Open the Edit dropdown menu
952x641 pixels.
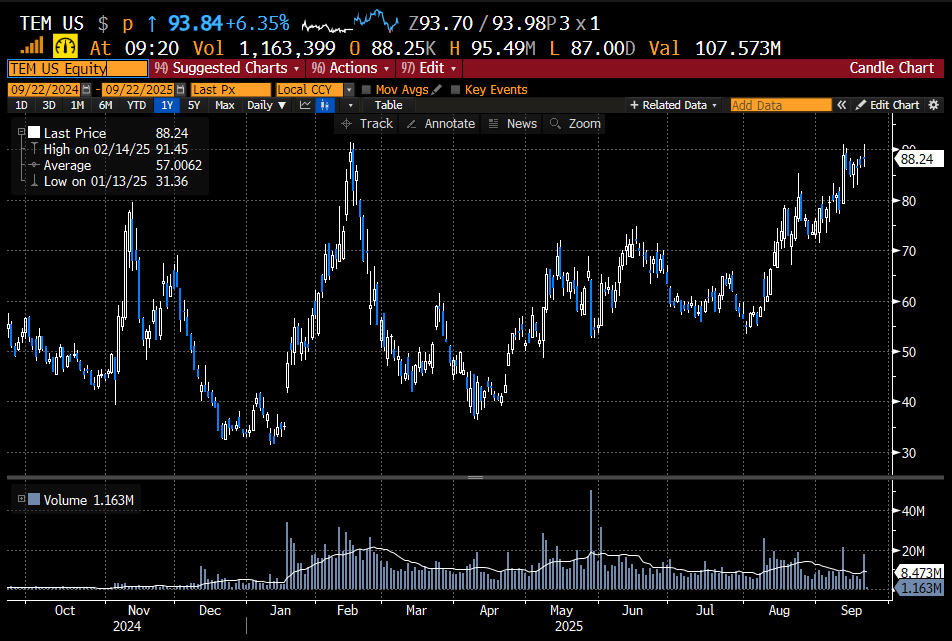click(x=429, y=68)
